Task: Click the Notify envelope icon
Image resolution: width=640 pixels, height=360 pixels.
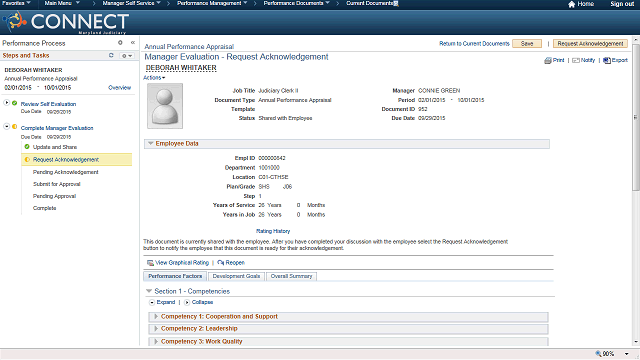Action: pyautogui.click(x=576, y=60)
